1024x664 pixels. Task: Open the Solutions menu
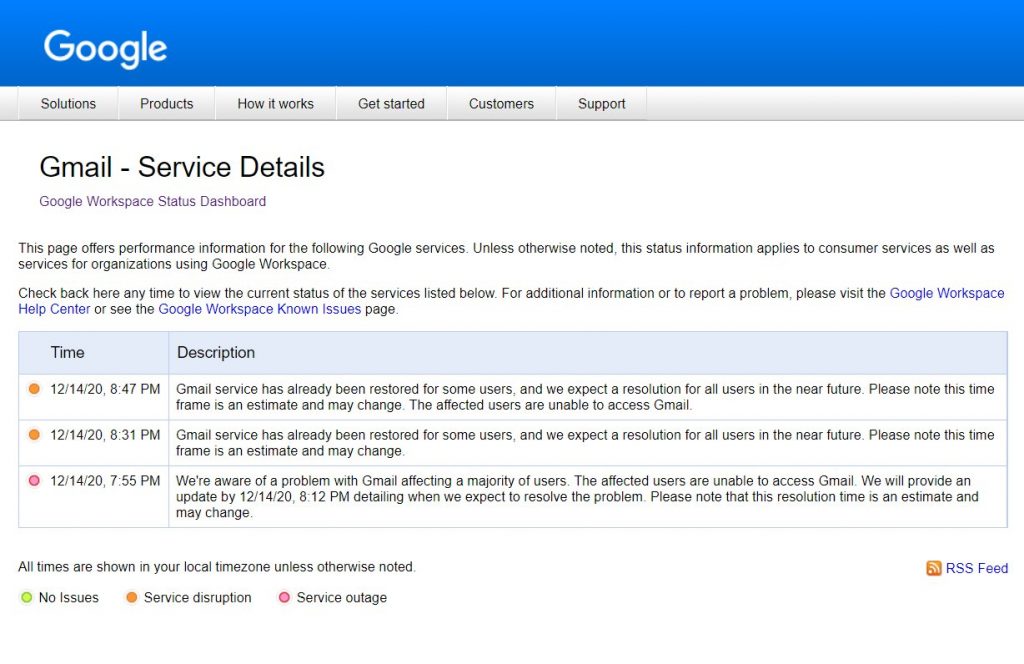coord(69,104)
